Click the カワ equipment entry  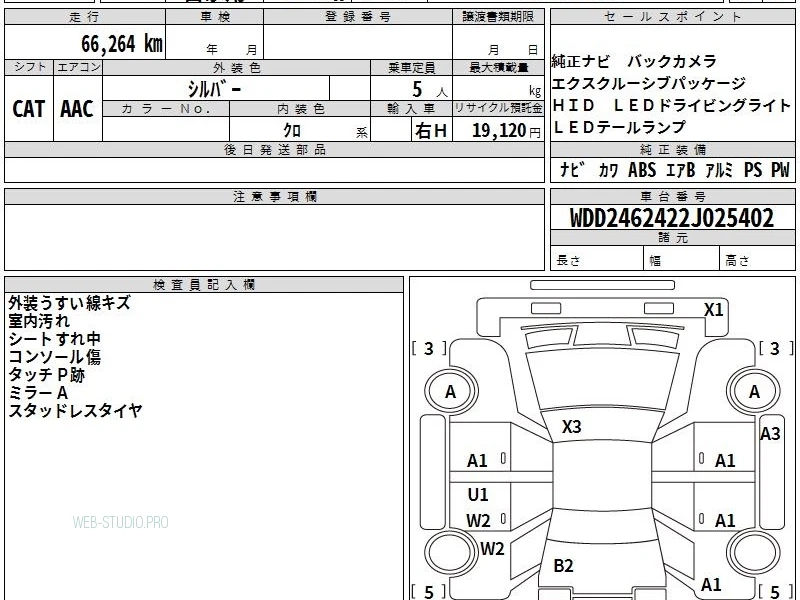pos(608,170)
